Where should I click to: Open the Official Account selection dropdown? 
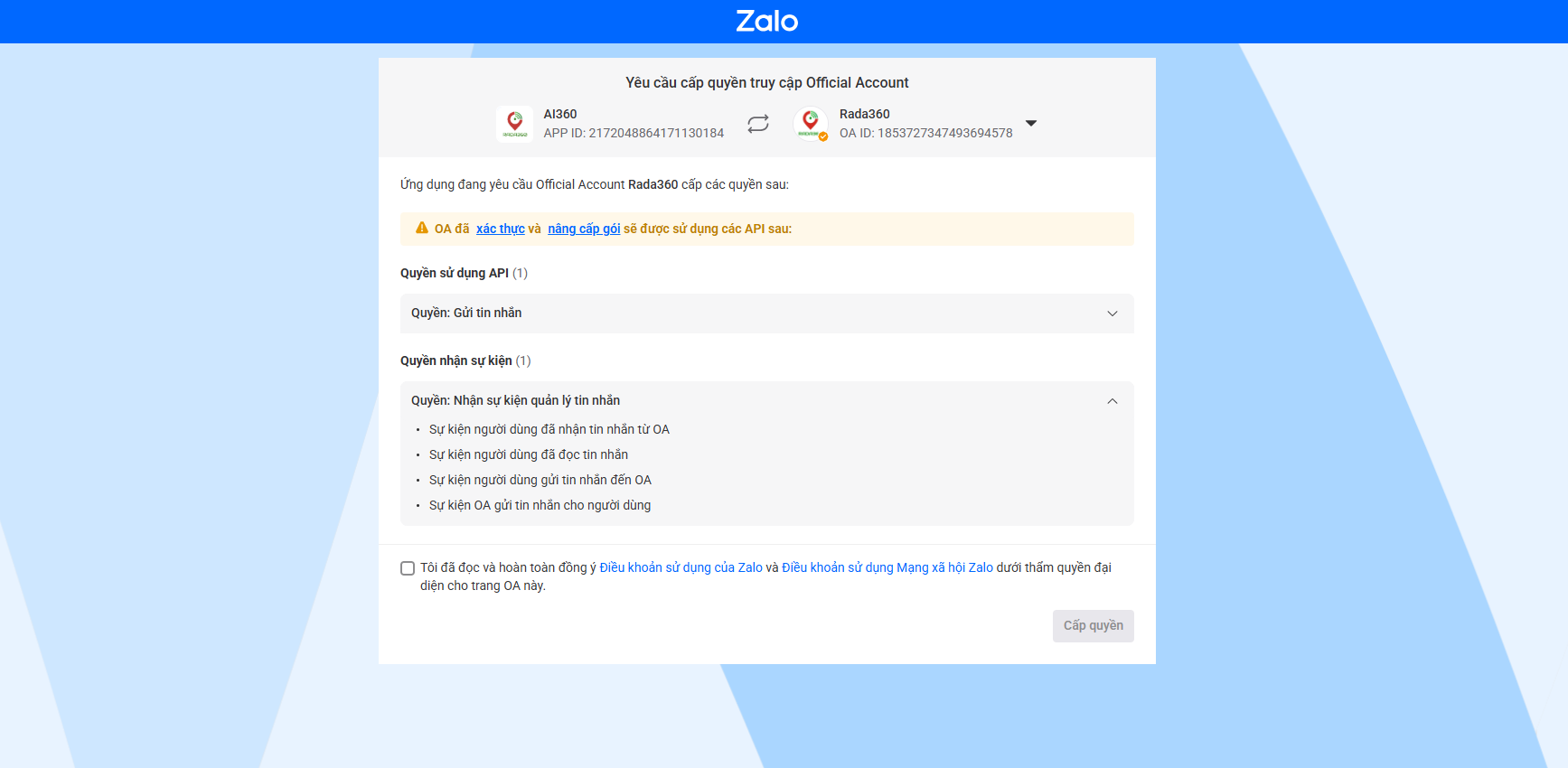click(x=1031, y=124)
